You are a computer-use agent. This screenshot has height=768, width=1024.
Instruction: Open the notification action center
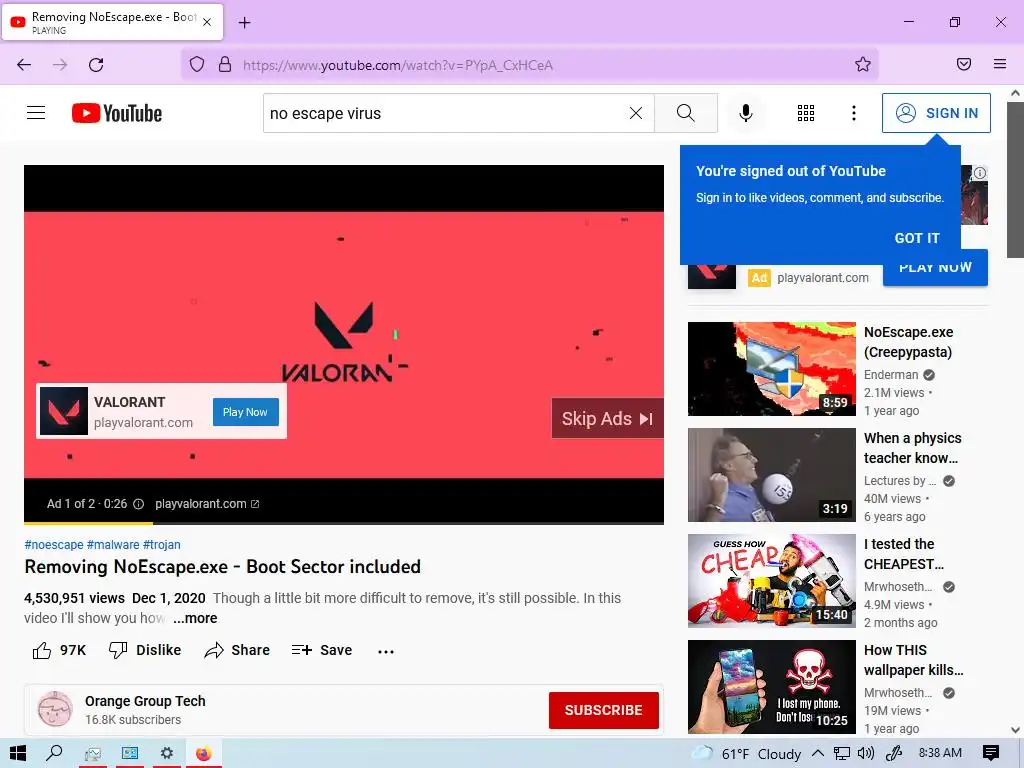pyautogui.click(x=991, y=754)
